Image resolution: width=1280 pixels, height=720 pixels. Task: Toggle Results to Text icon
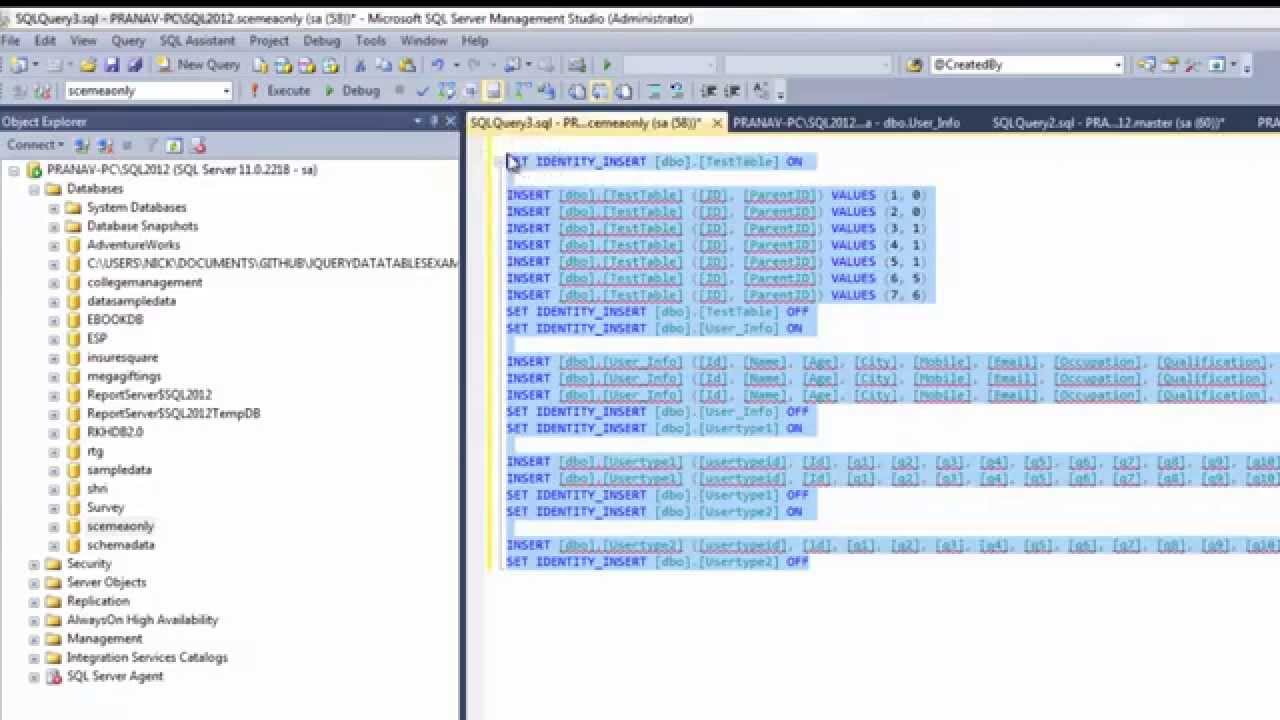pyautogui.click(x=577, y=91)
